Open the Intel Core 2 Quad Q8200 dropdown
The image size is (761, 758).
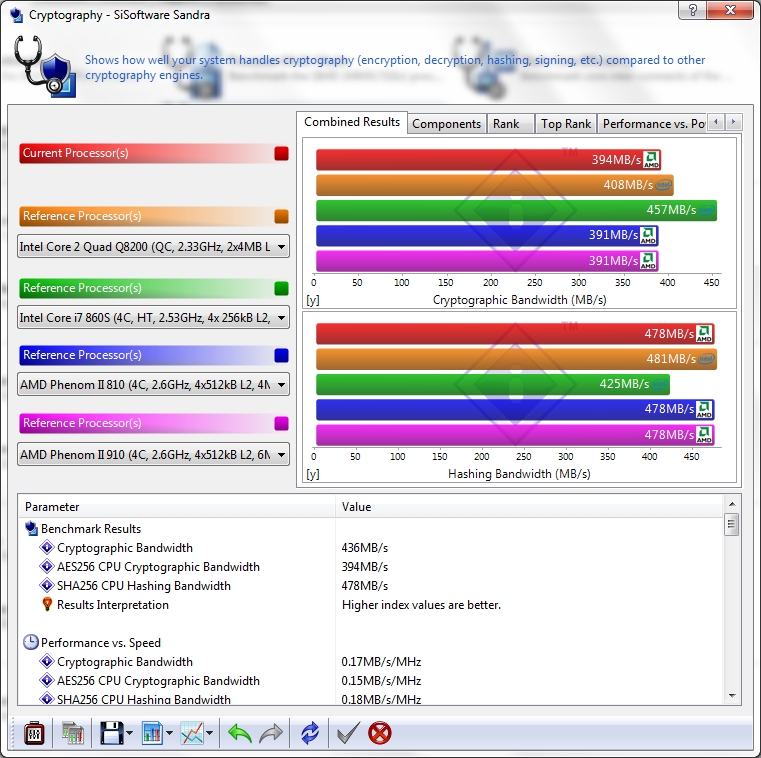click(x=153, y=247)
